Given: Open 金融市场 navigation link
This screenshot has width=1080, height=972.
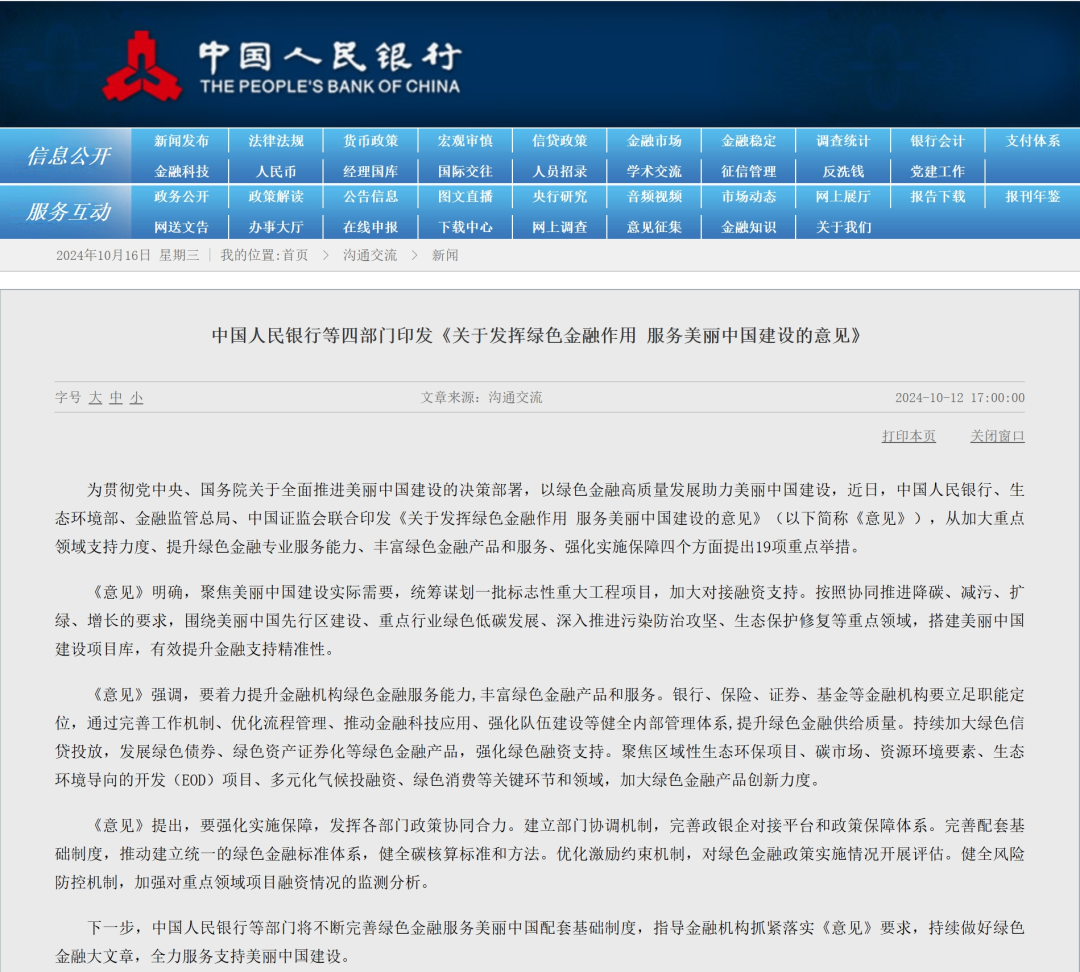Looking at the screenshot, I should click(x=654, y=141).
